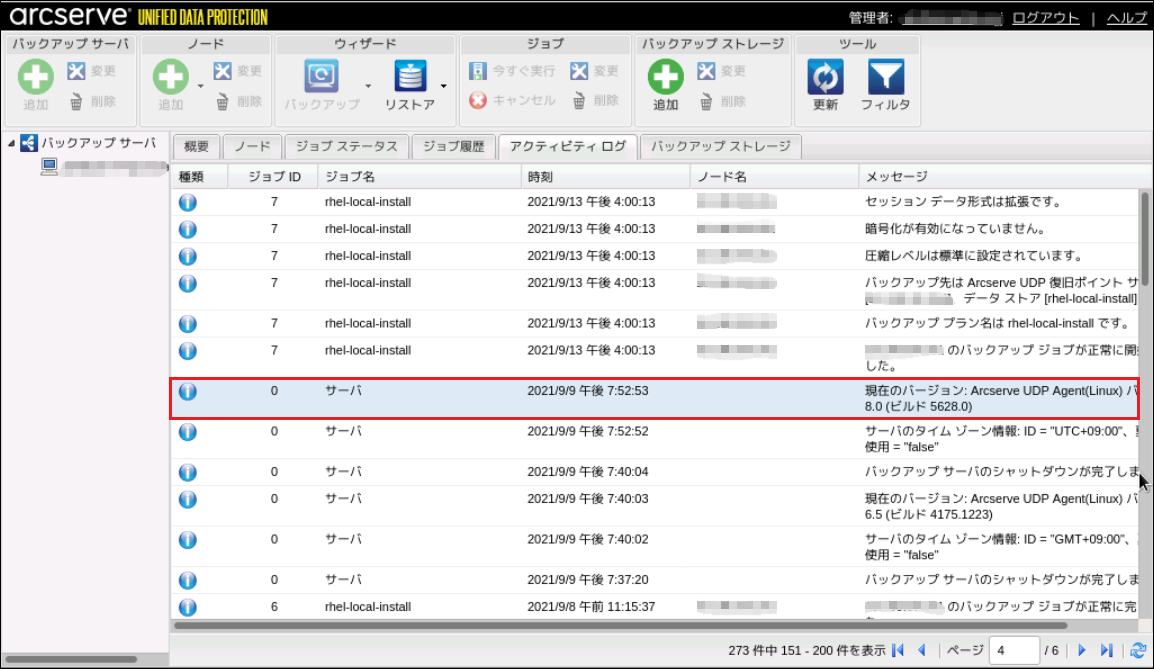The height and width of the screenshot is (669, 1154).
Task: Sort by the ジョブ ID column header
Action: (273, 177)
